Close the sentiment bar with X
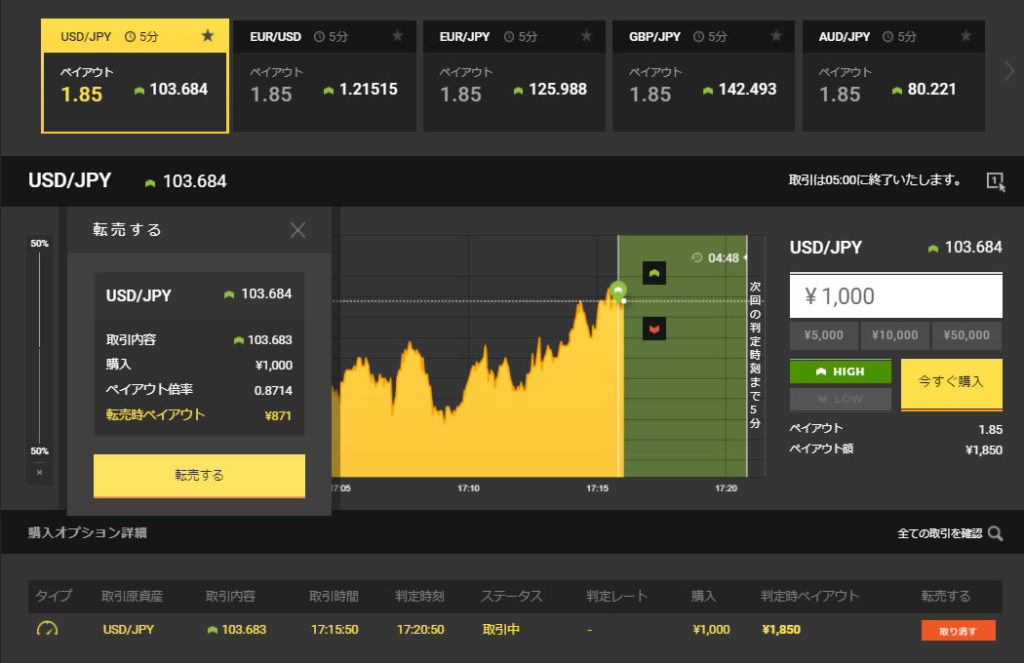This screenshot has height=663, width=1024. coord(39,471)
